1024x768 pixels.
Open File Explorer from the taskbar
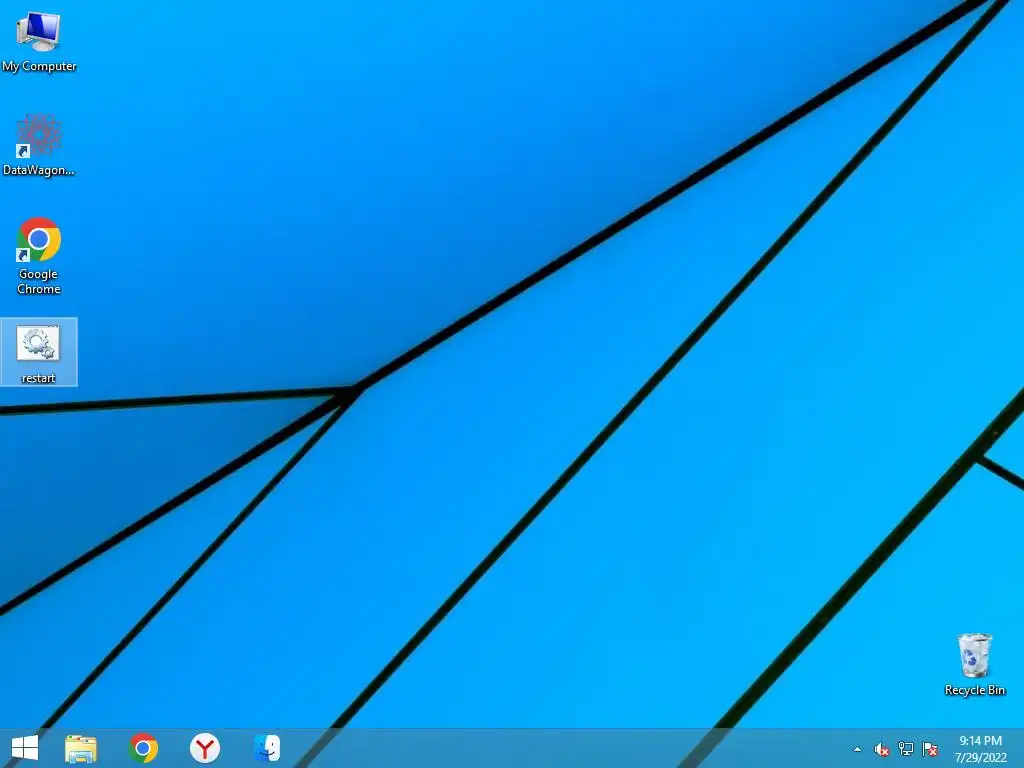pyautogui.click(x=81, y=748)
